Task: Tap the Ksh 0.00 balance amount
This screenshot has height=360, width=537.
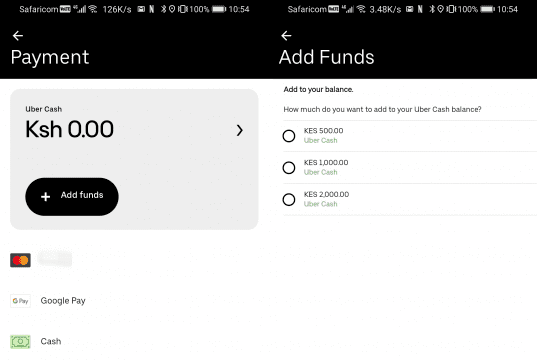Action: coord(70,129)
